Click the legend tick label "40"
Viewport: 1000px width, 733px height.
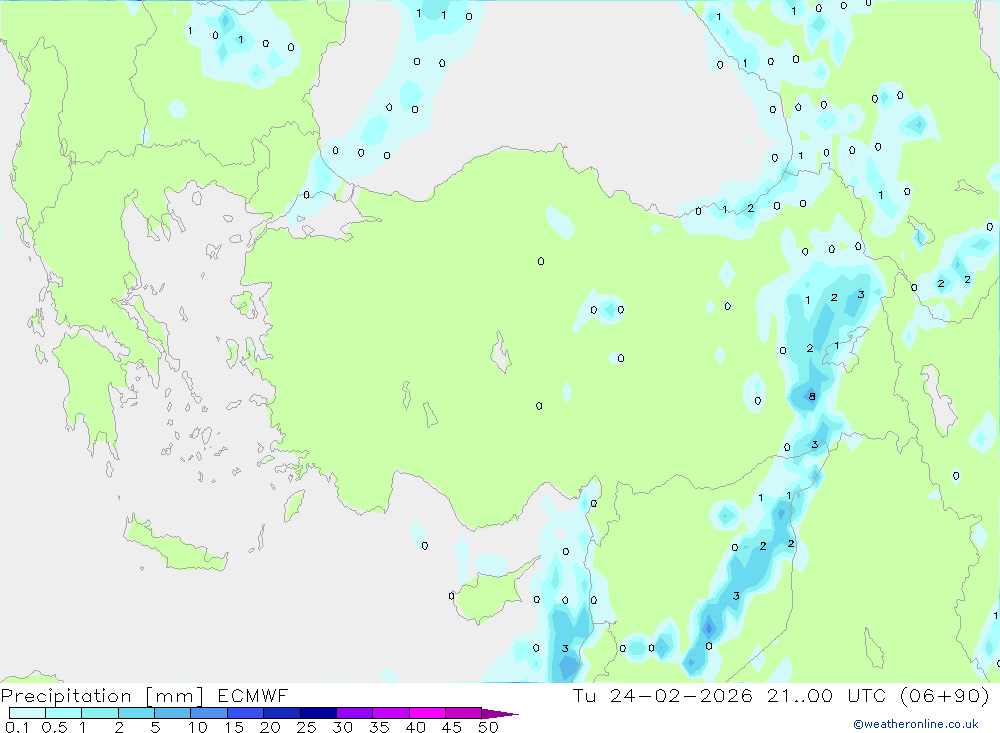(x=416, y=727)
